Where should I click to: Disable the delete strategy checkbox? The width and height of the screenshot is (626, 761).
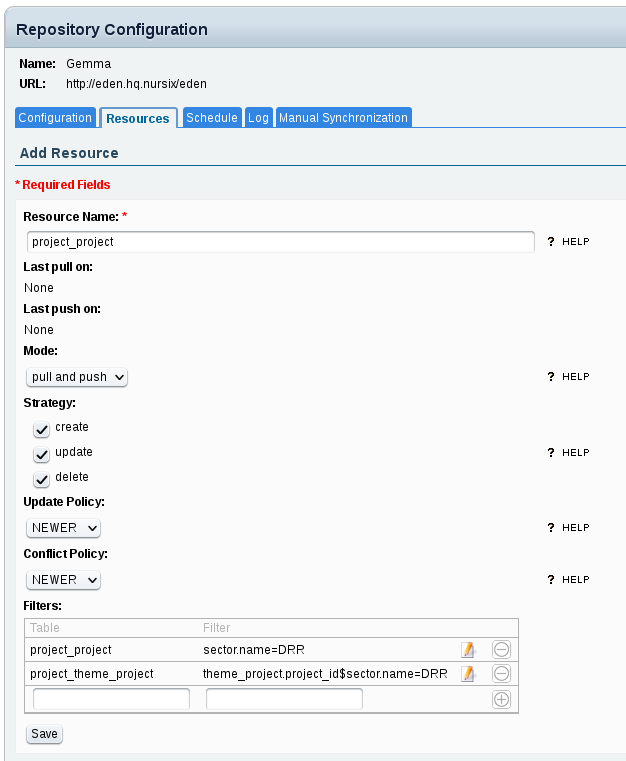[x=42, y=480]
